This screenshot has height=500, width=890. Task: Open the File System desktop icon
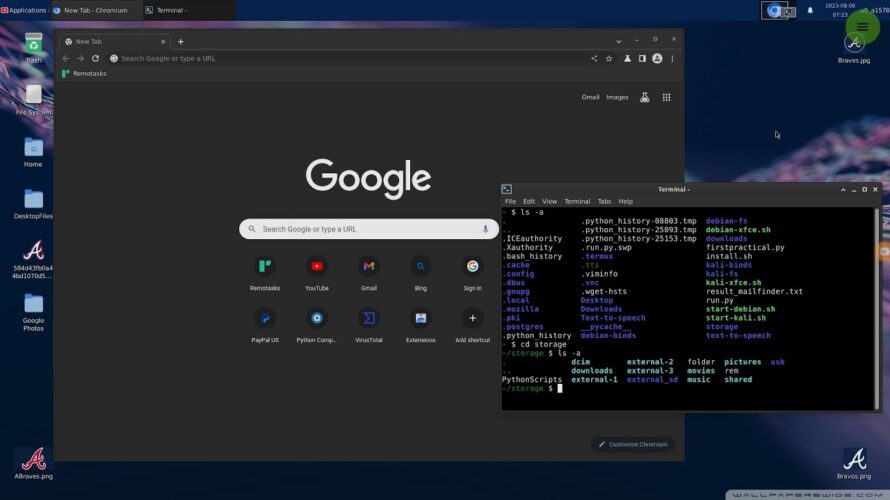pos(33,95)
